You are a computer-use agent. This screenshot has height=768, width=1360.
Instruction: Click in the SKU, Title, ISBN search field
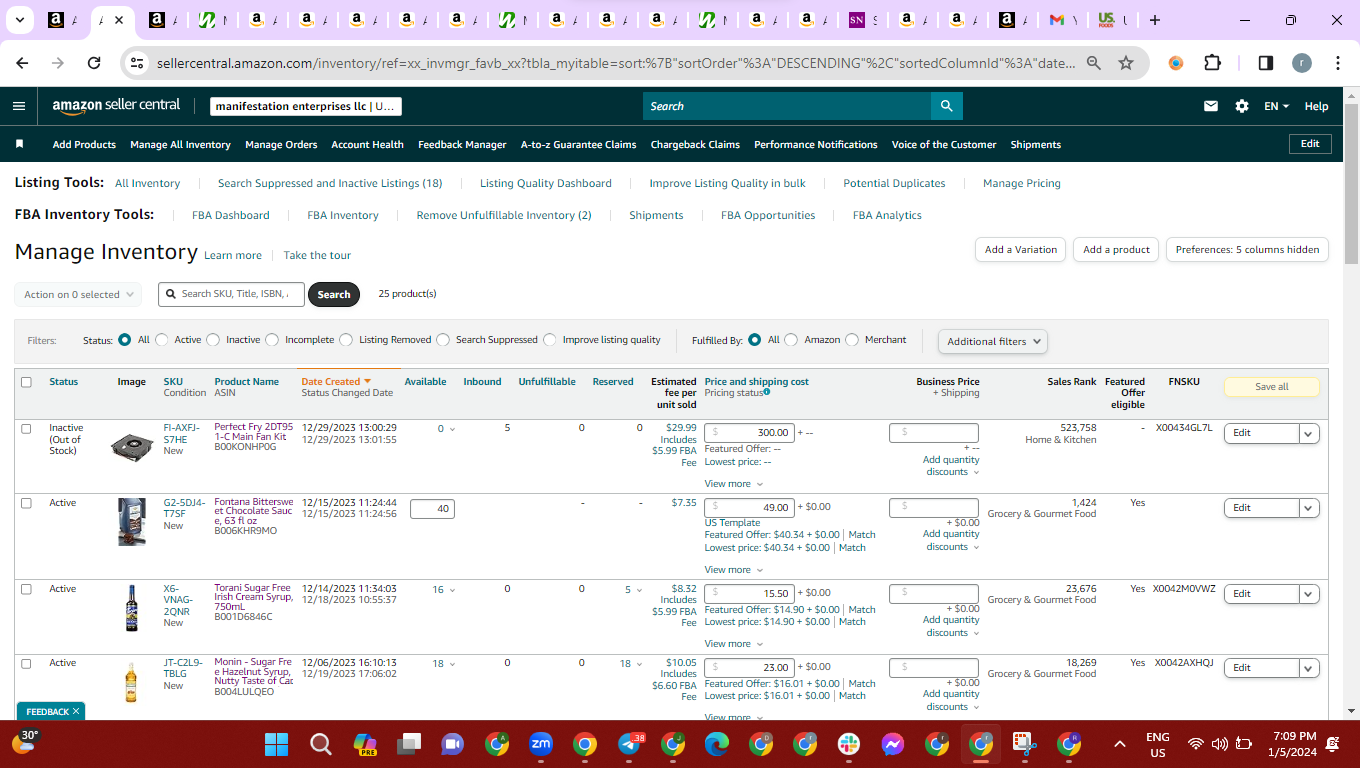pyautogui.click(x=231, y=294)
